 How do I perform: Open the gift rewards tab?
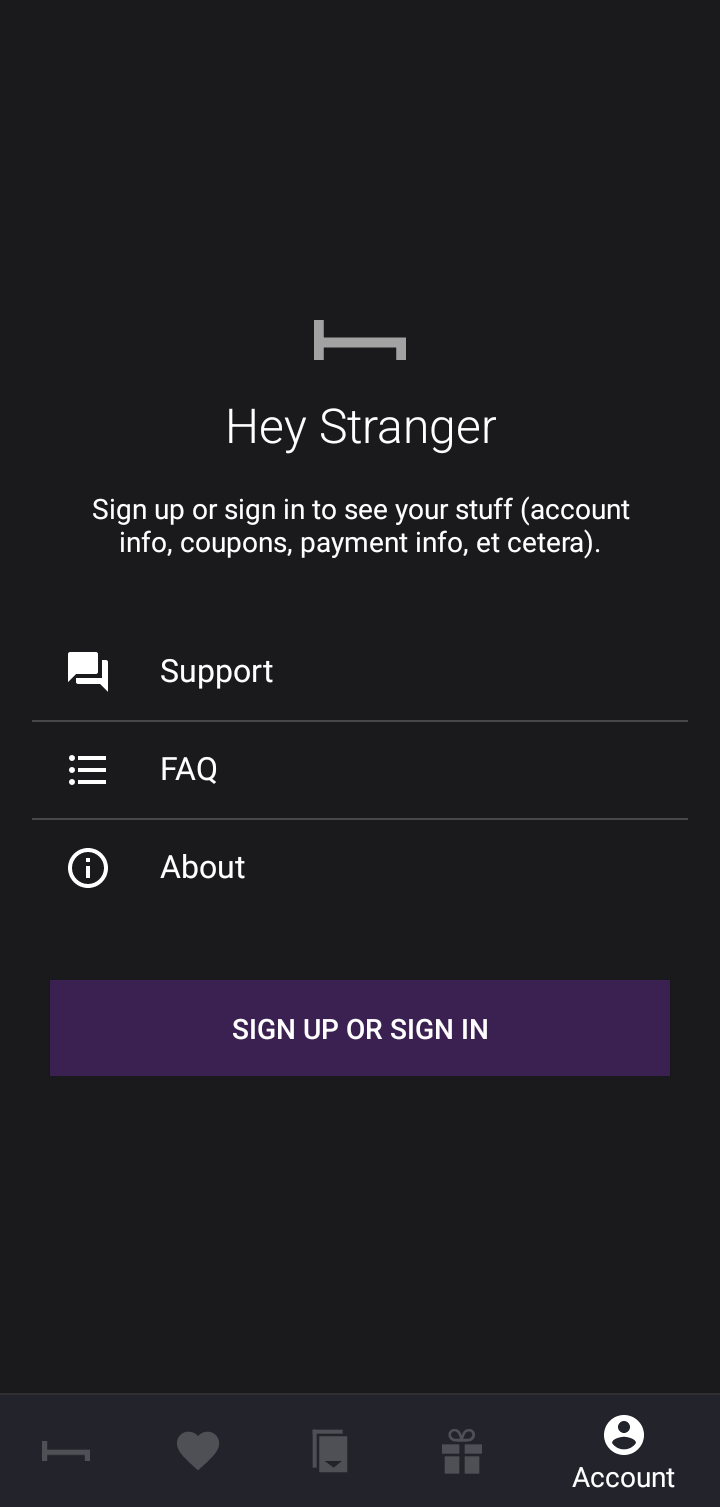pos(462,1451)
